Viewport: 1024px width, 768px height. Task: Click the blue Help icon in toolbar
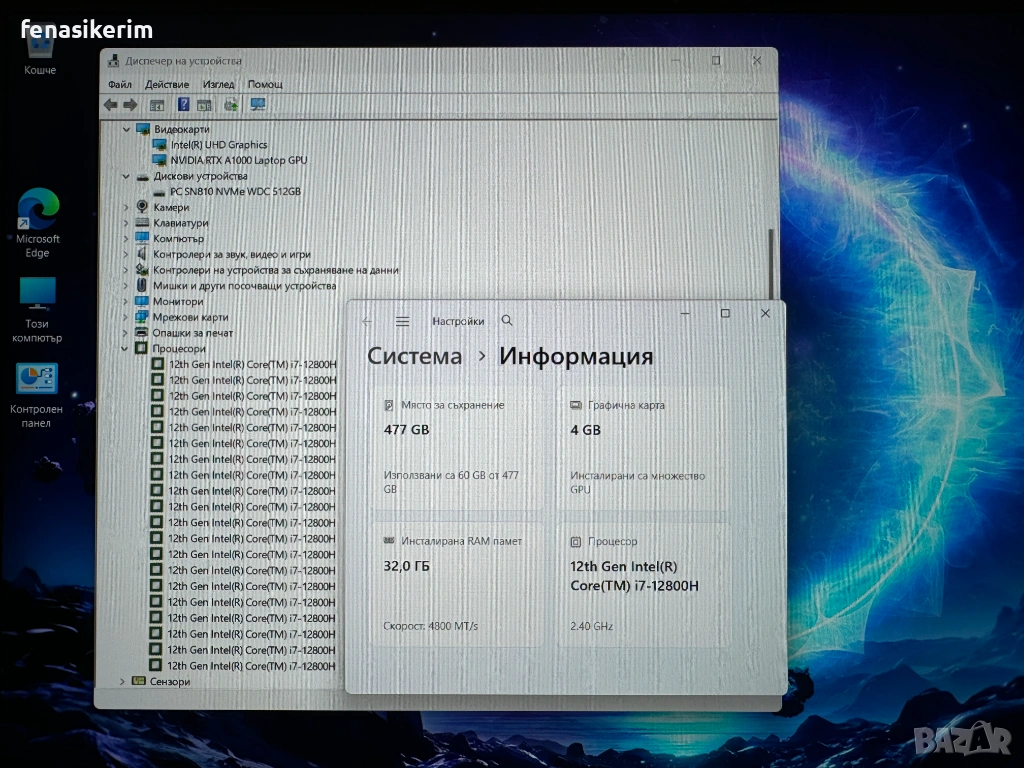click(x=183, y=104)
